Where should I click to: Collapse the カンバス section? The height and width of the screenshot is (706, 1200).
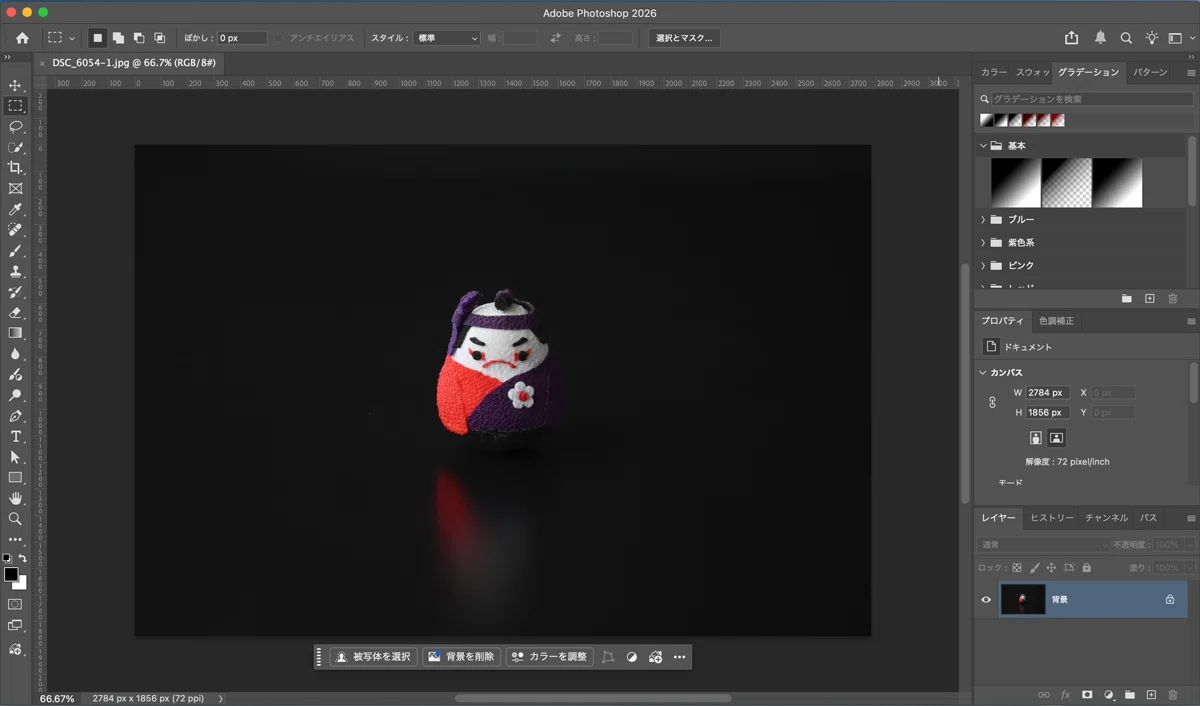coord(983,372)
